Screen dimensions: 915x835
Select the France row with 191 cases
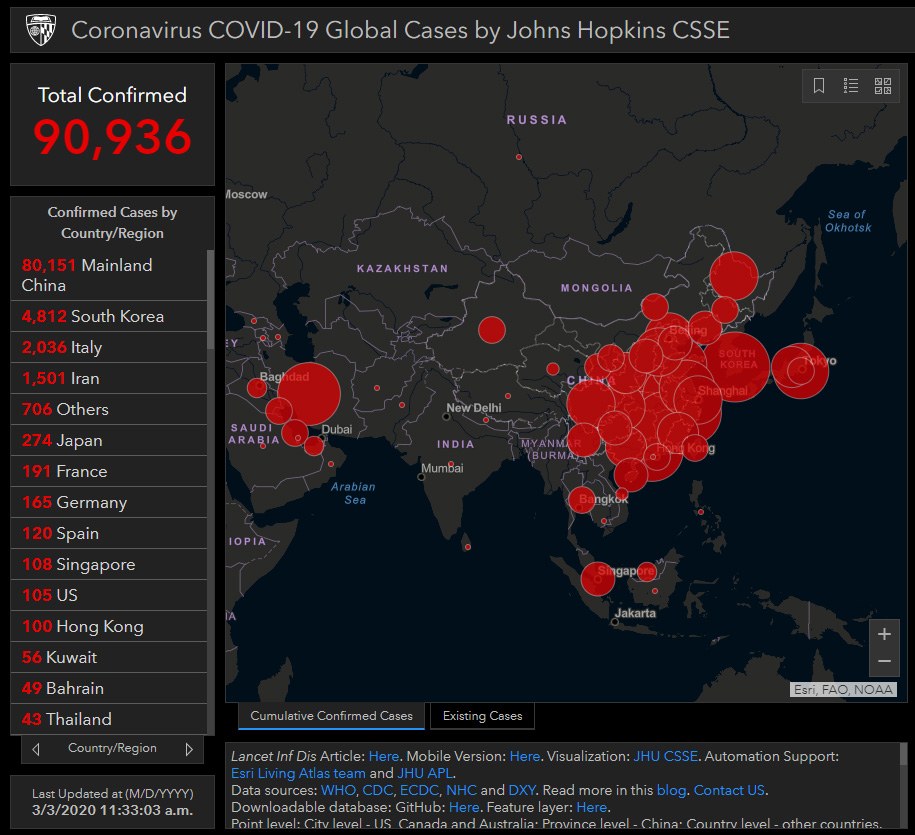click(109, 471)
